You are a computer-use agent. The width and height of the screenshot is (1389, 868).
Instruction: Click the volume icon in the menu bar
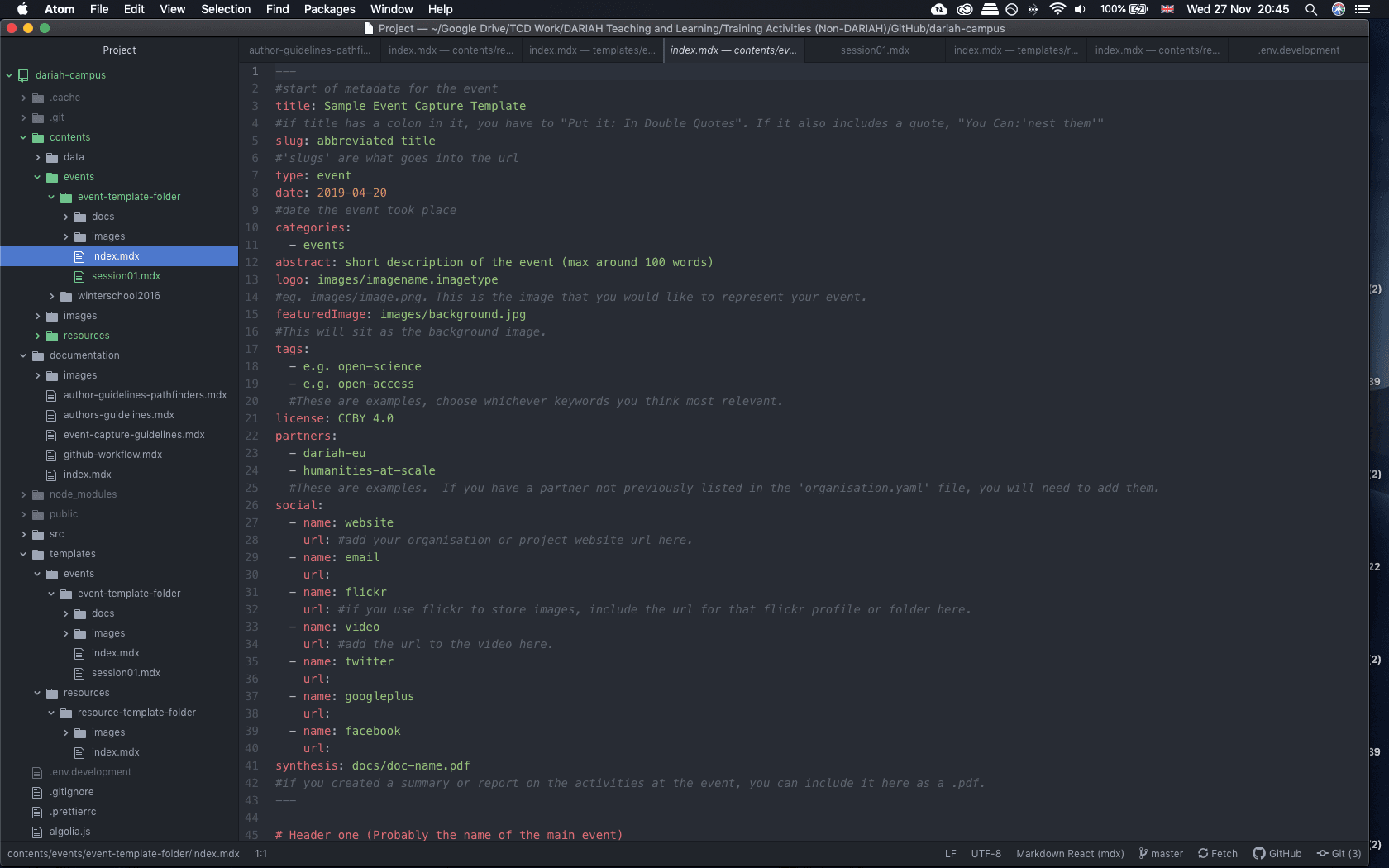pyautogui.click(x=1080, y=10)
